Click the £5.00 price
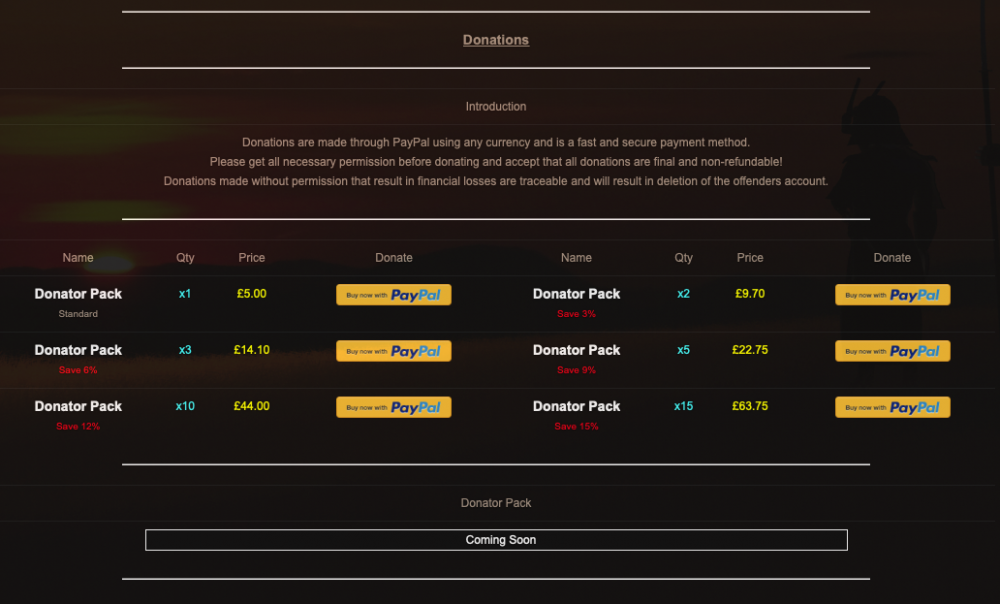 [x=252, y=294]
